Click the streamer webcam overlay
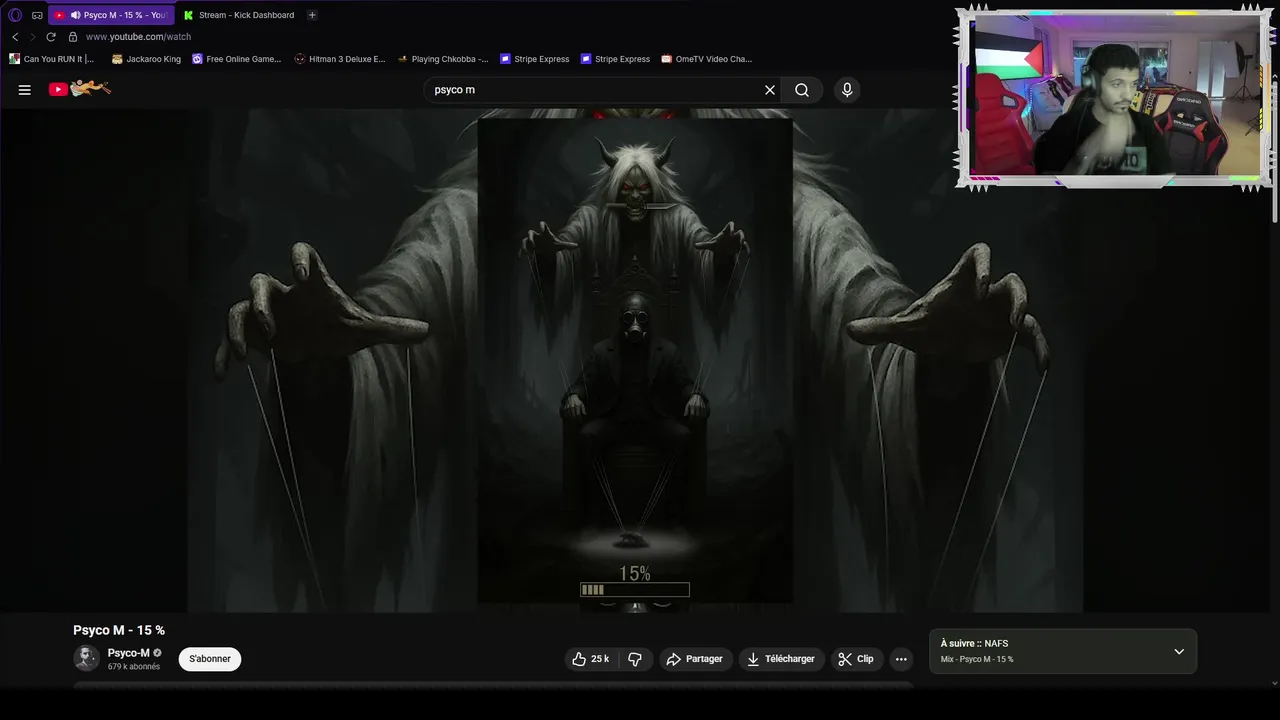 1114,98
